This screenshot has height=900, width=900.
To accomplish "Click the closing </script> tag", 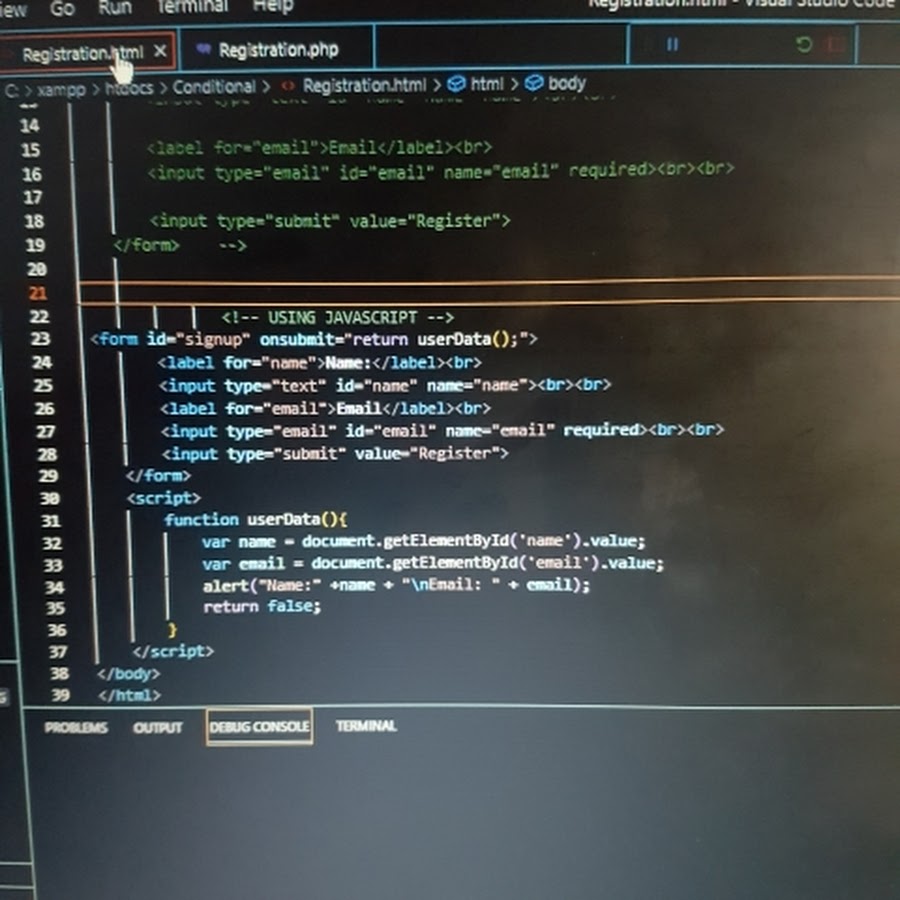I will (x=173, y=651).
